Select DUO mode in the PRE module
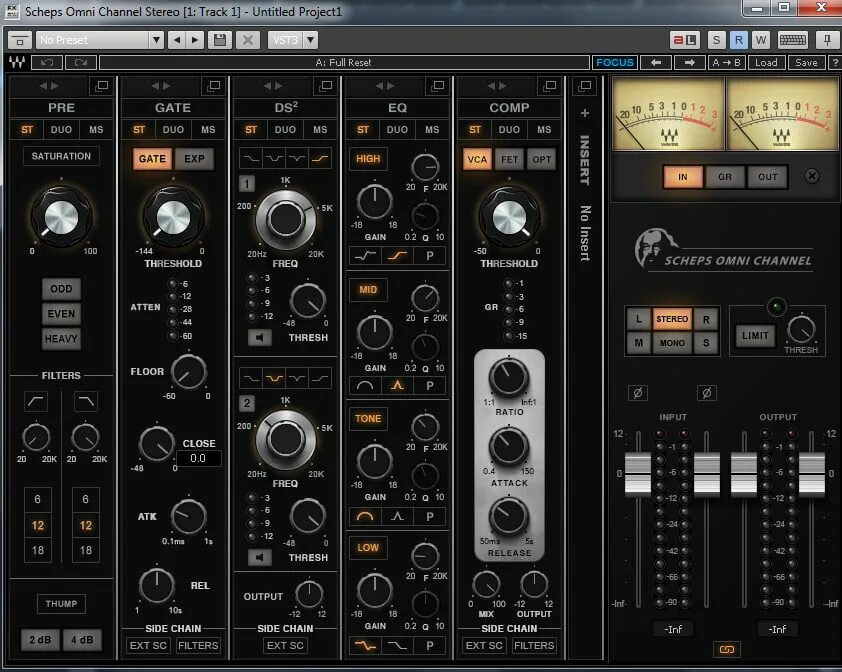 point(60,129)
